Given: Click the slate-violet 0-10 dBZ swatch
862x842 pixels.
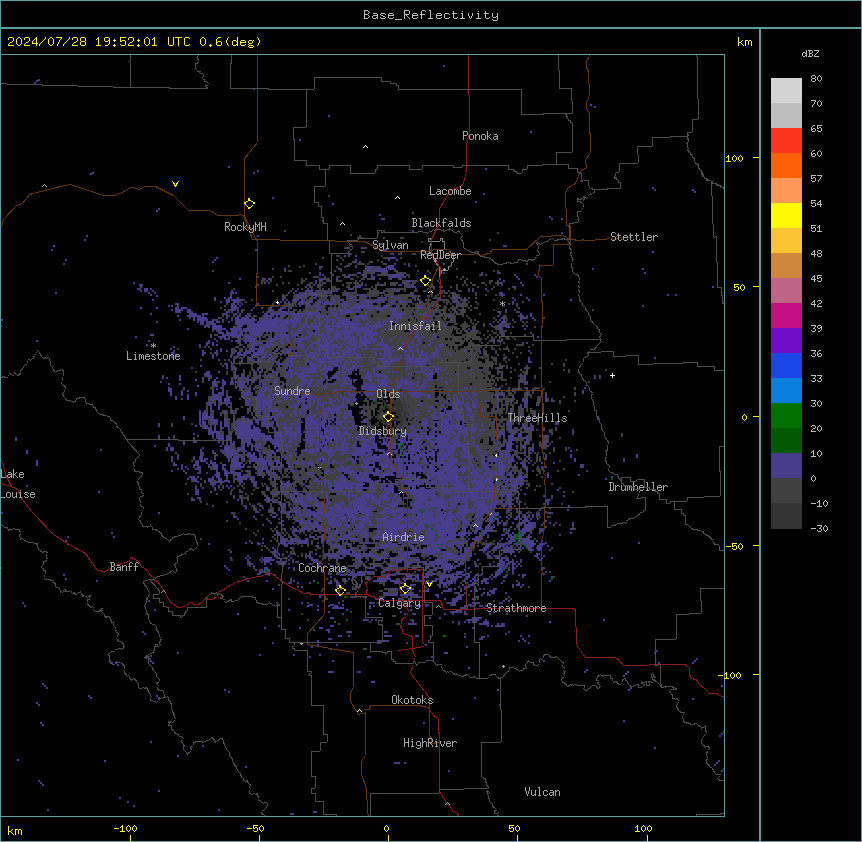Looking at the screenshot, I should point(786,466).
